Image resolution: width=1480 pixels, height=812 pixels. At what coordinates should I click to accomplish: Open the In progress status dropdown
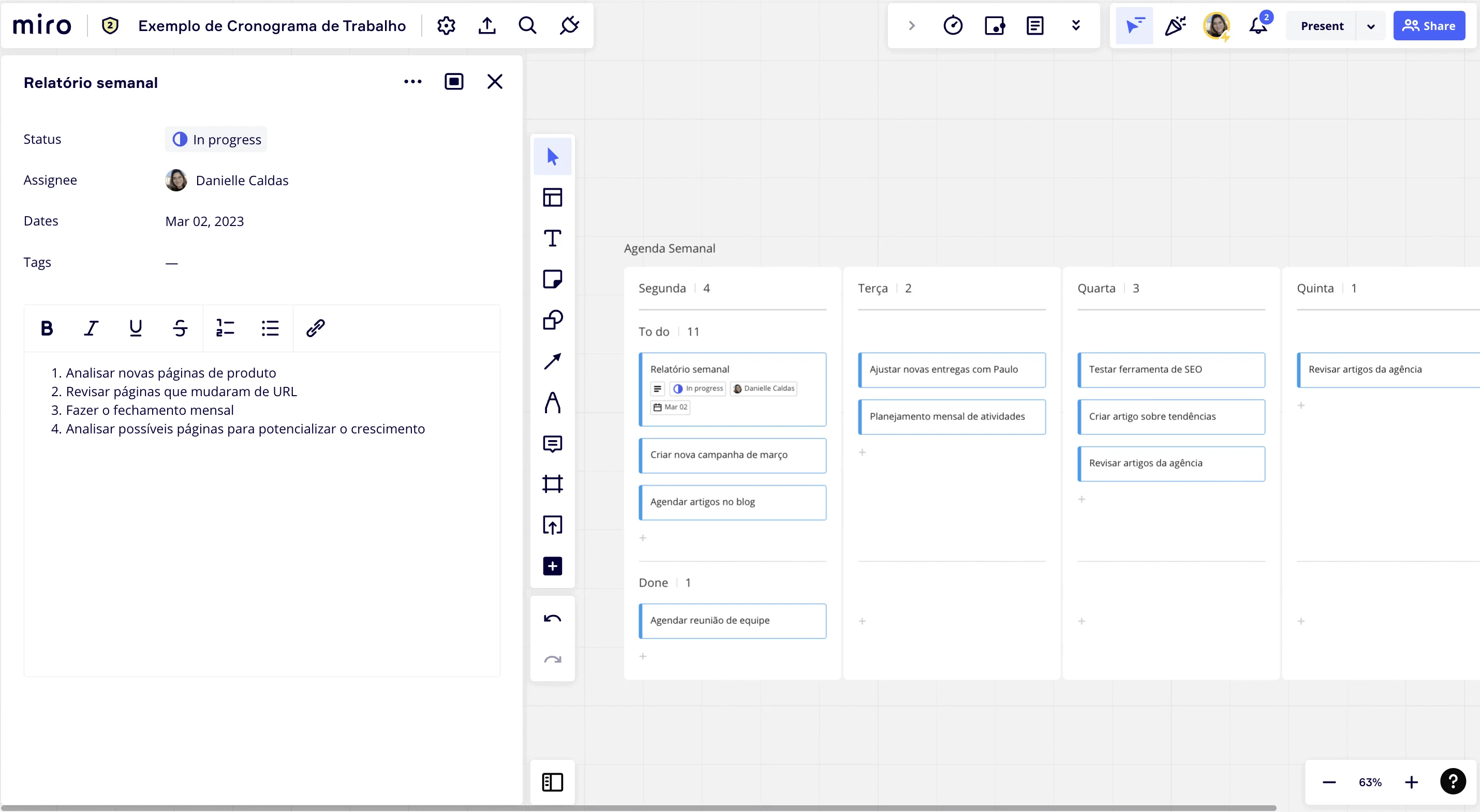(217, 140)
